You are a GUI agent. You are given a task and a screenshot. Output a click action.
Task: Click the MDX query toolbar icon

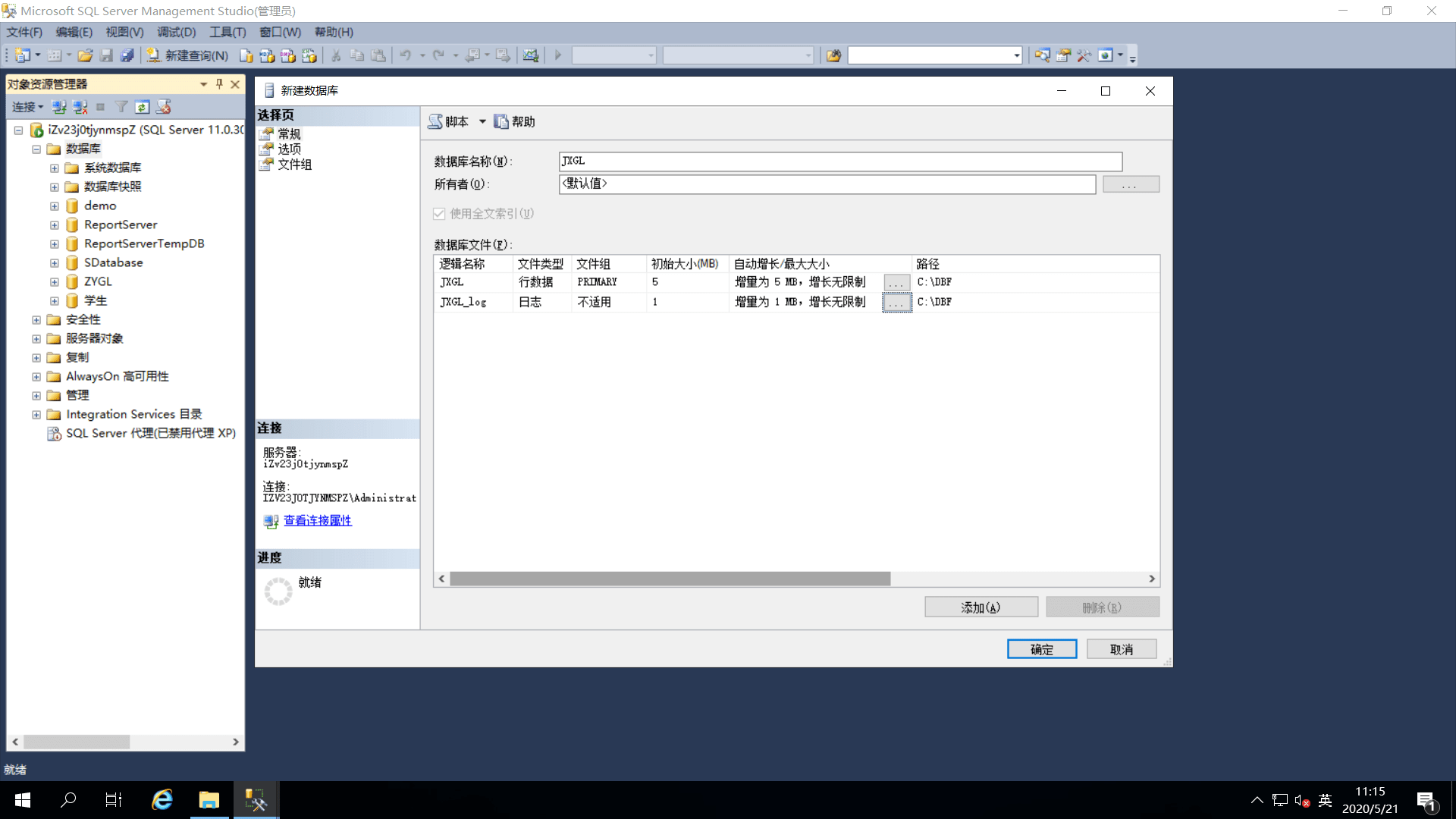[267, 55]
